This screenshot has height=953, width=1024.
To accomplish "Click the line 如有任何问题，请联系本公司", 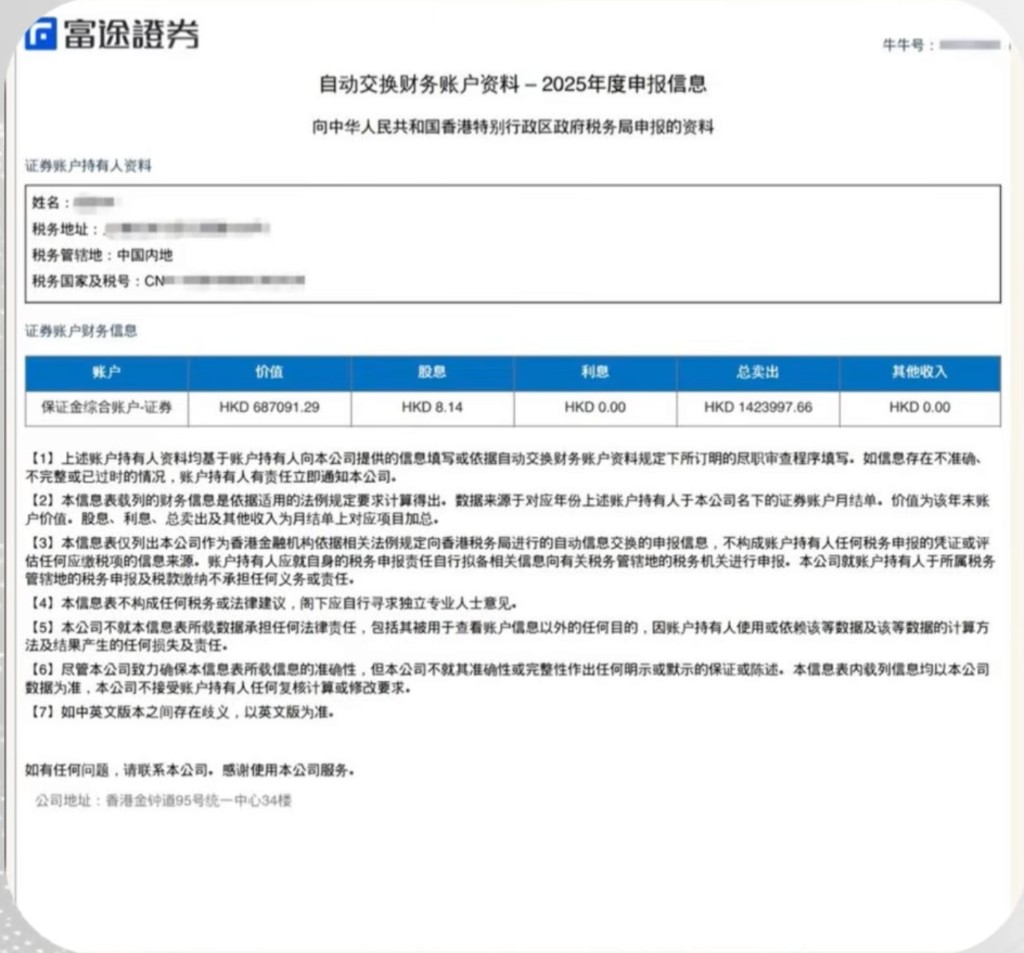I will click(x=190, y=770).
